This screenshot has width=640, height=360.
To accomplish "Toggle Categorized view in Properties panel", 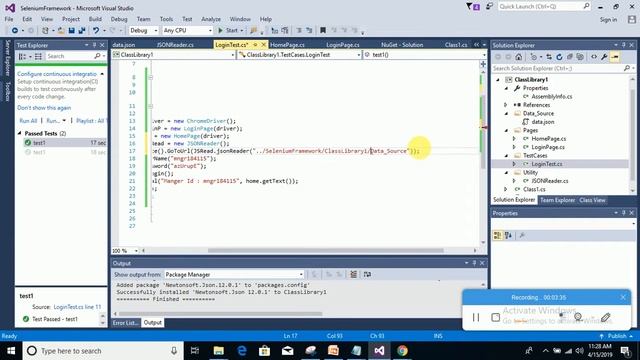I will point(498,236).
